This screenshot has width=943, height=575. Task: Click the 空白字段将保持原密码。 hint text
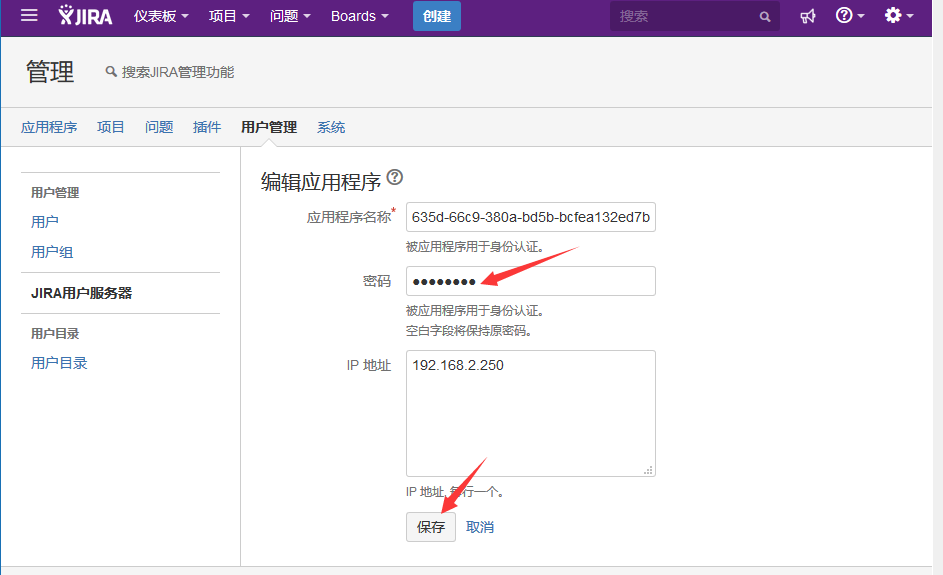point(468,331)
